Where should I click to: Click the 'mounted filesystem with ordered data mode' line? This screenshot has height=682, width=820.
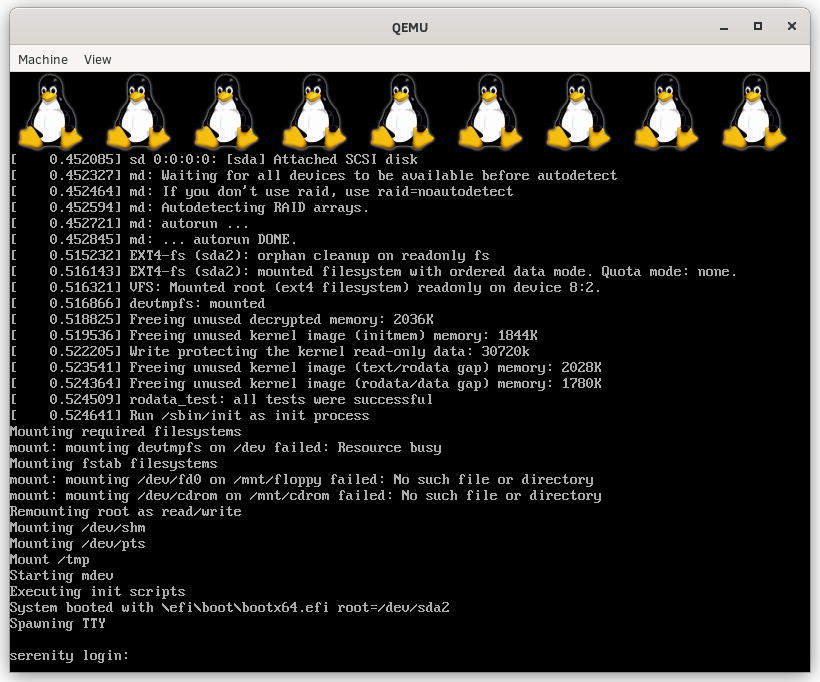coord(373,271)
